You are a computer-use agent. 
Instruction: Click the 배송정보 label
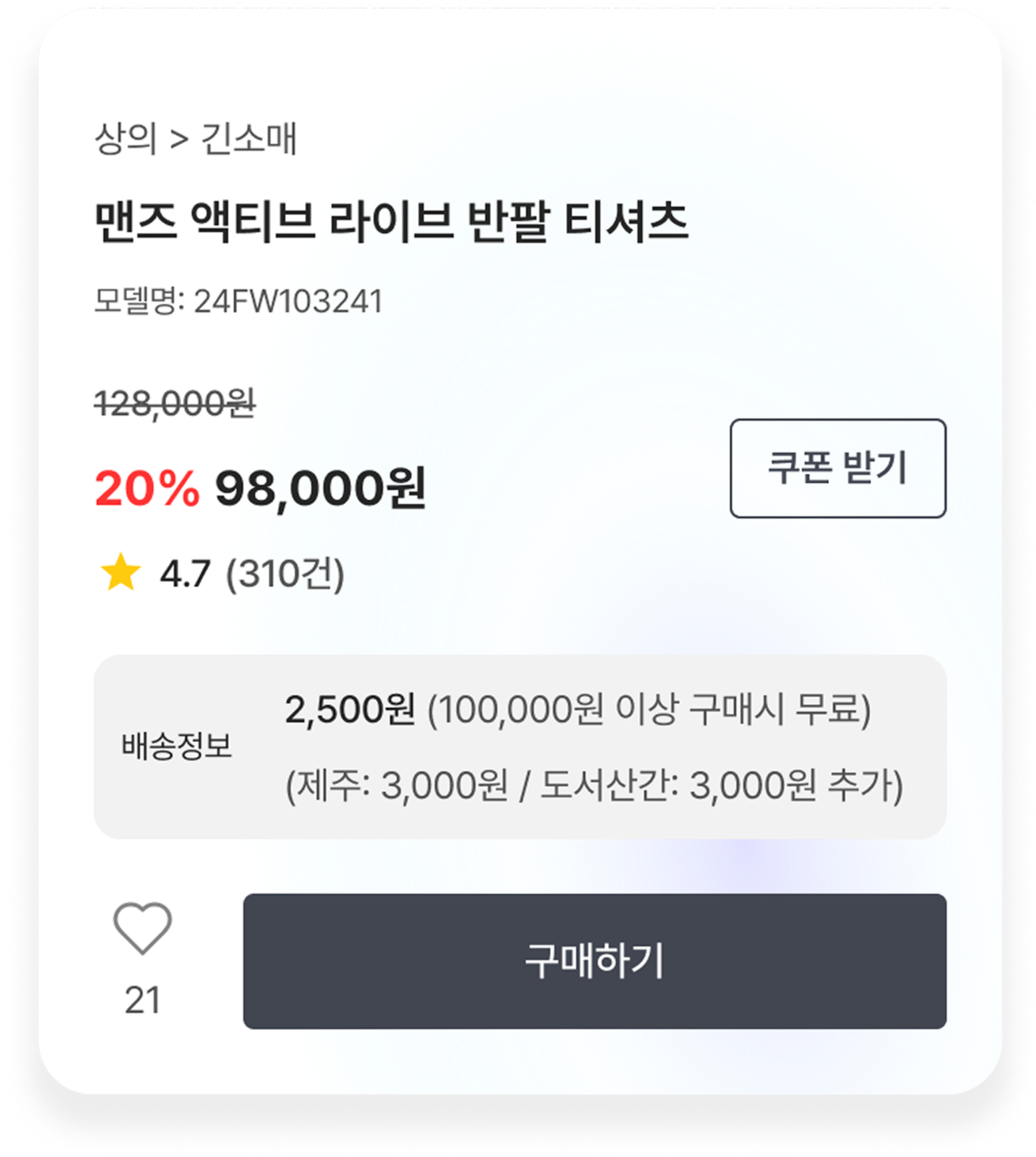click(x=176, y=746)
